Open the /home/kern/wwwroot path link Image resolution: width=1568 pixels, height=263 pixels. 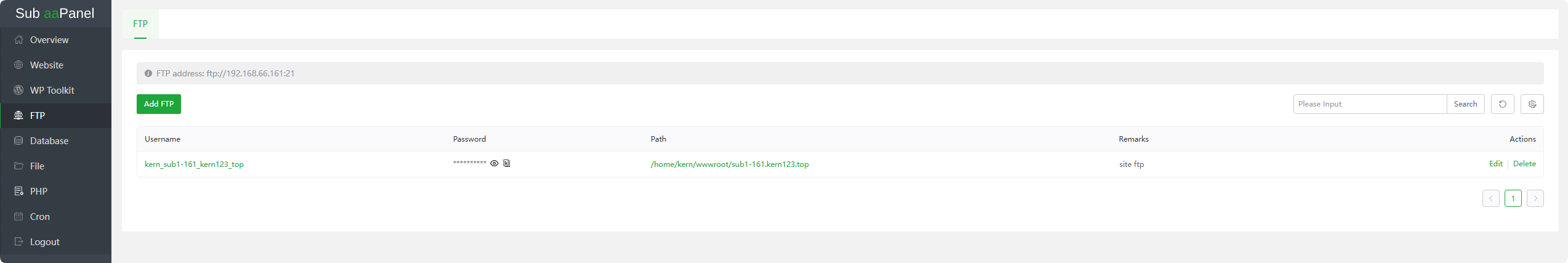pos(730,164)
